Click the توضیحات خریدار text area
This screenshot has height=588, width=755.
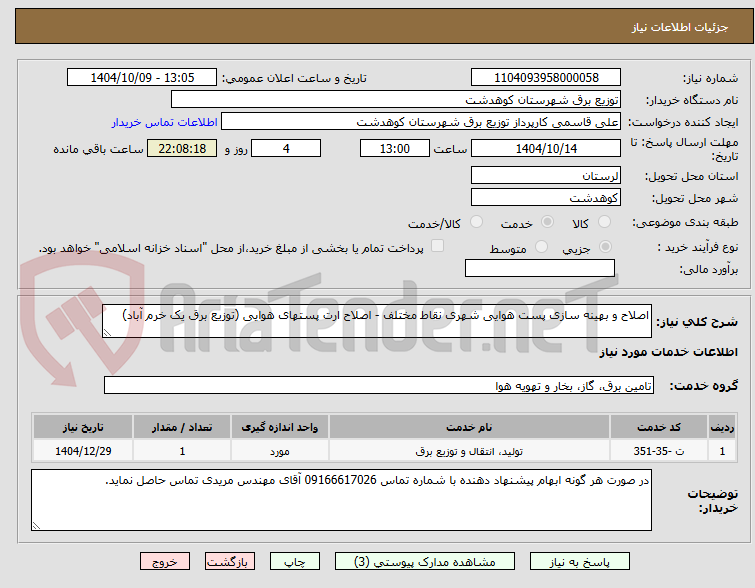tap(341, 500)
